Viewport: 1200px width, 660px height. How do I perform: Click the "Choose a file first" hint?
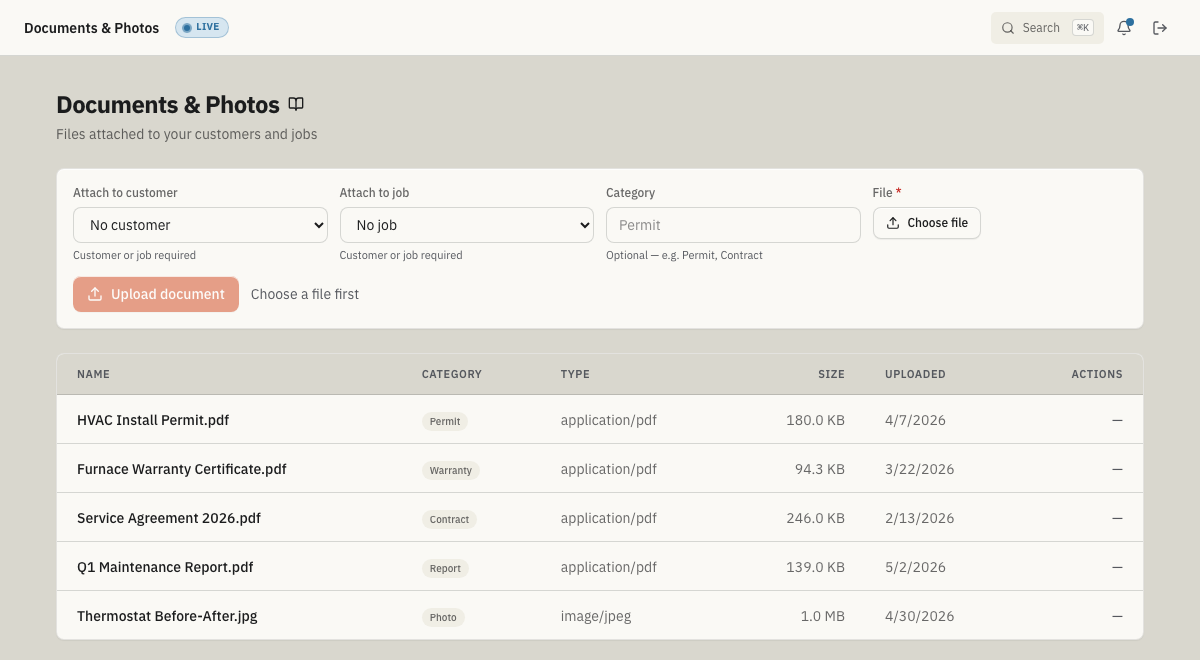(305, 294)
